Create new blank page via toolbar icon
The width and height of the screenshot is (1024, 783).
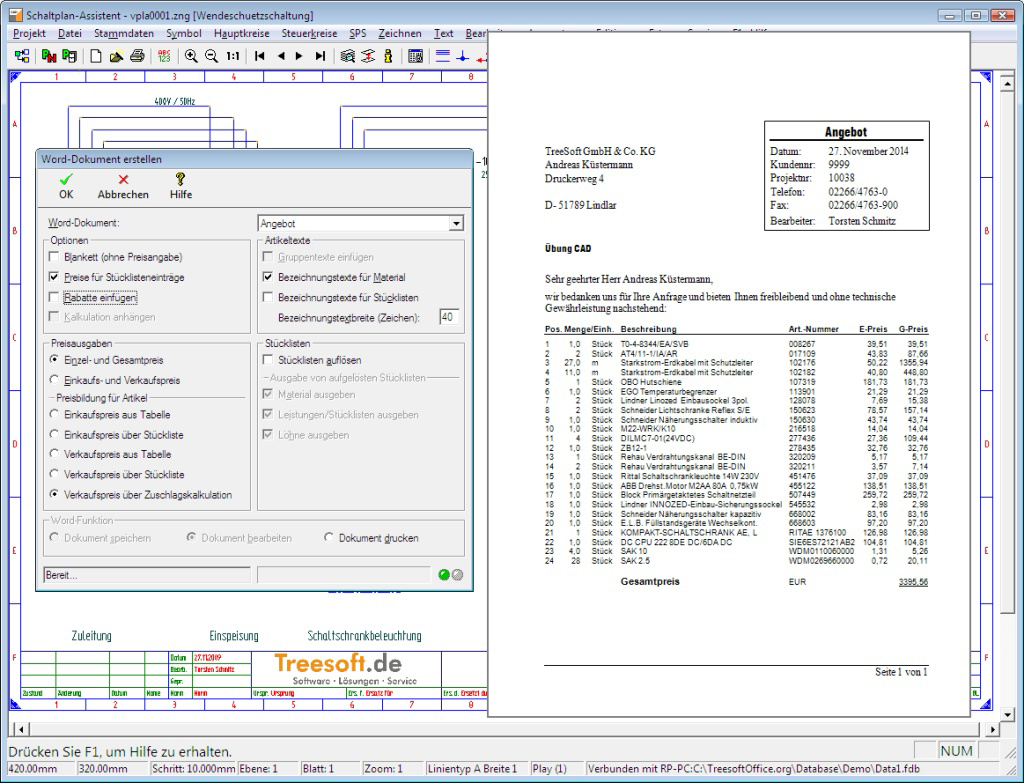click(x=96, y=56)
